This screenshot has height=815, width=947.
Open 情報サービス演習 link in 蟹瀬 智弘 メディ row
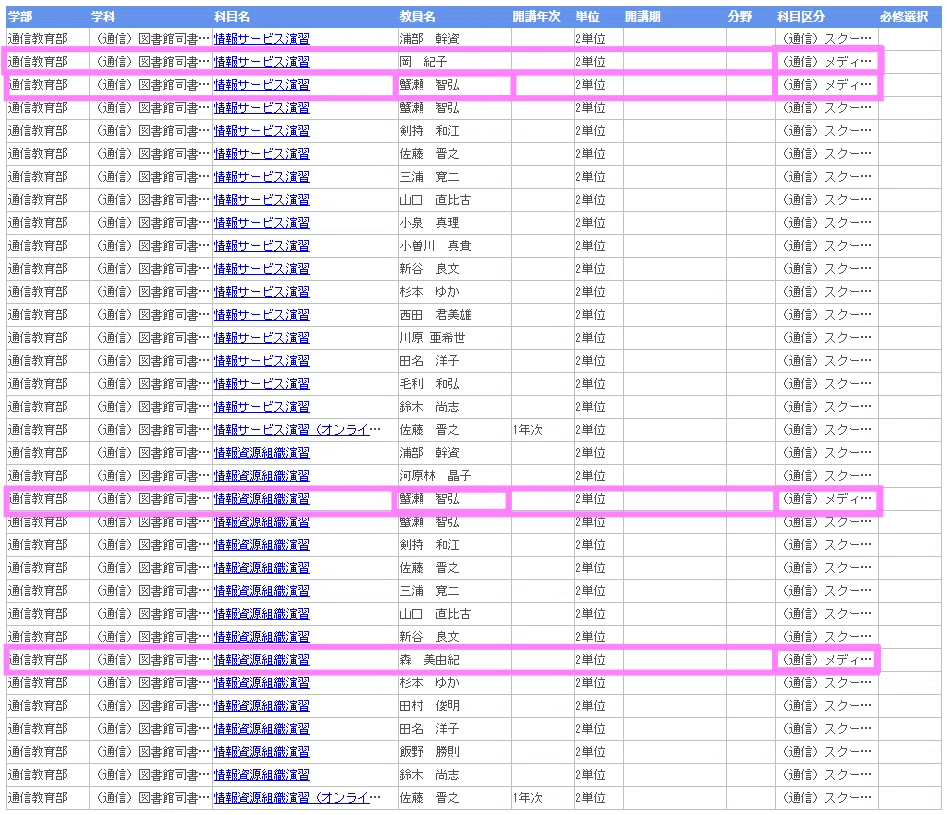(262, 85)
